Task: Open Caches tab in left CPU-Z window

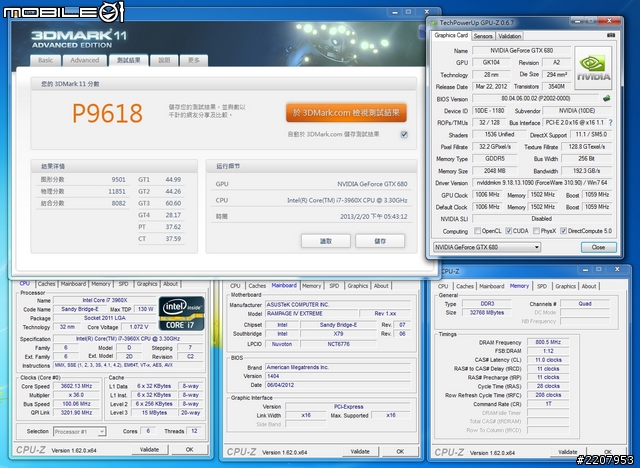Action: 47,284
